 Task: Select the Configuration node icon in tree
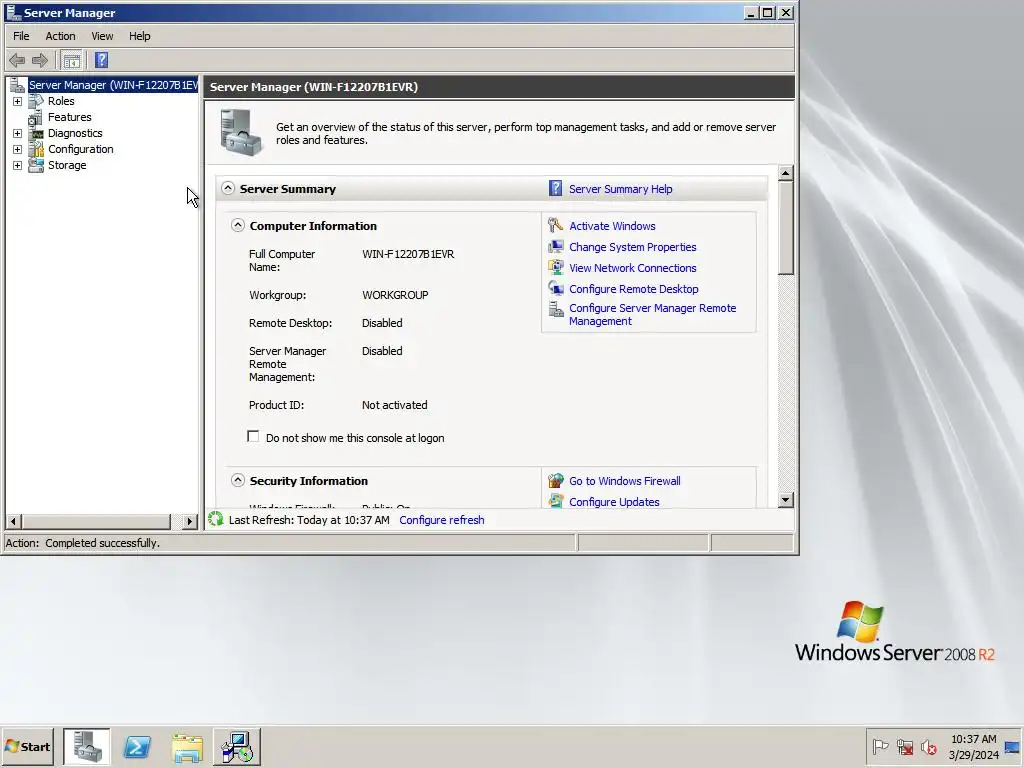coord(37,150)
